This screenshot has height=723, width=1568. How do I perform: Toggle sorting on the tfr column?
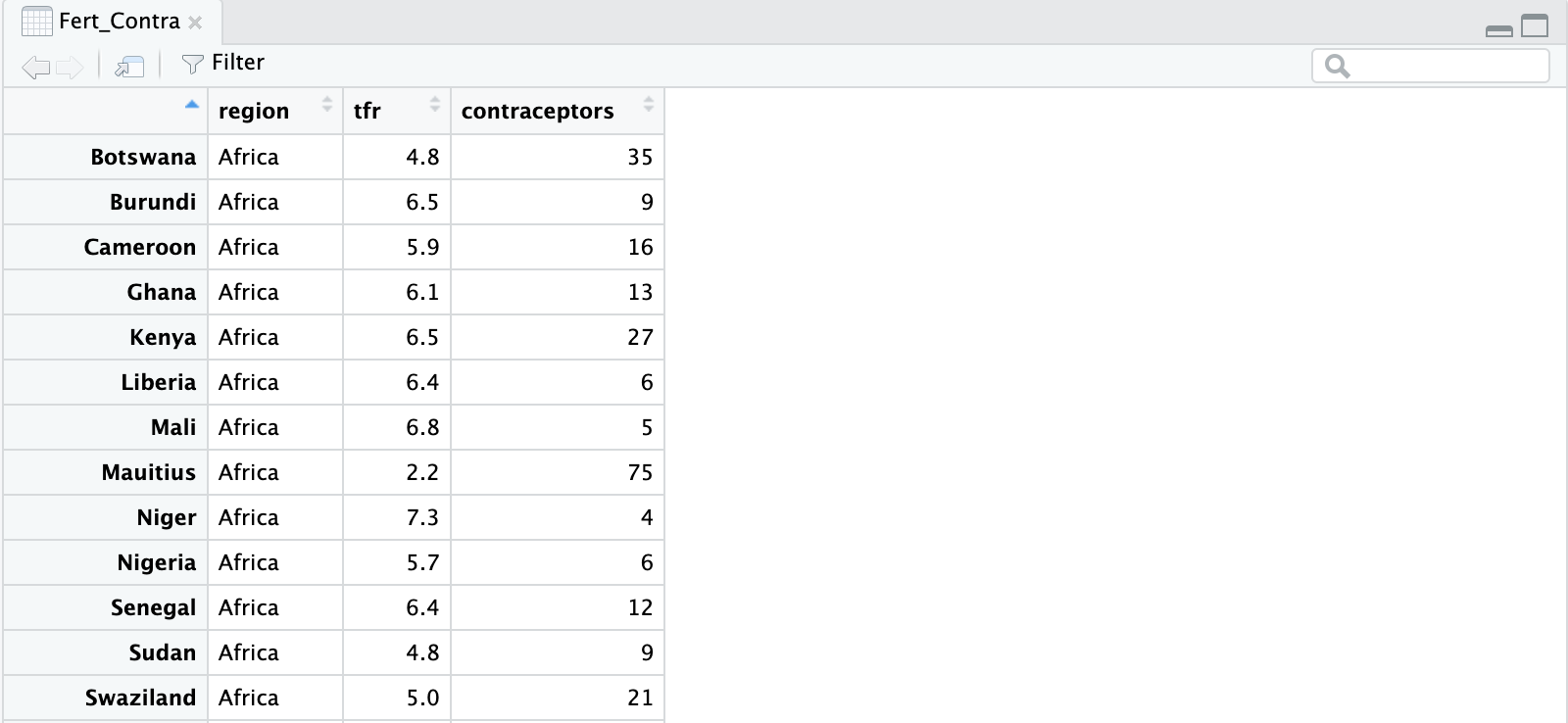(x=435, y=110)
